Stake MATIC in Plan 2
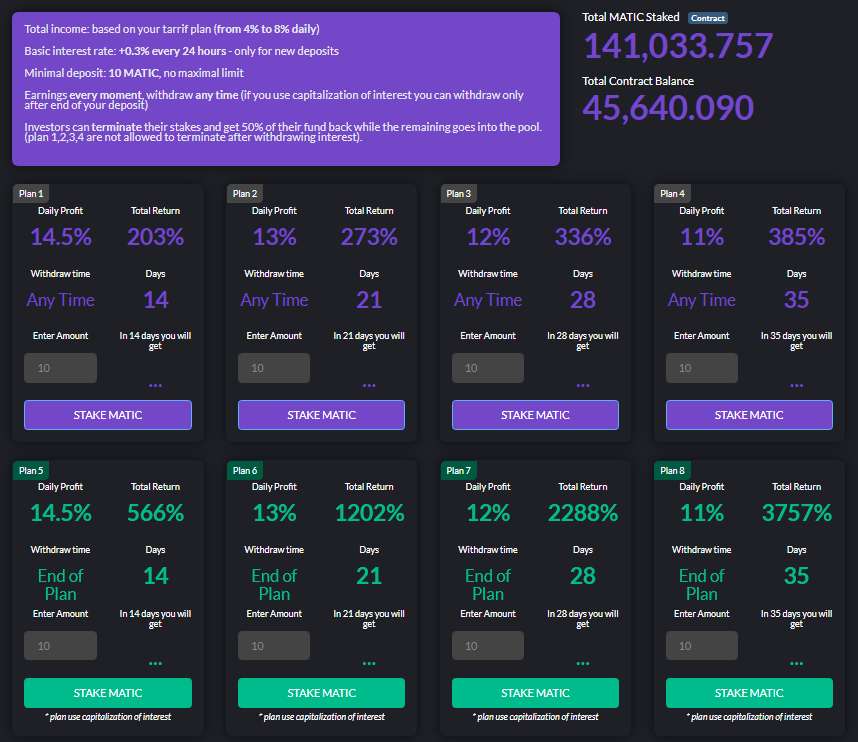The image size is (858, 742). (321, 415)
